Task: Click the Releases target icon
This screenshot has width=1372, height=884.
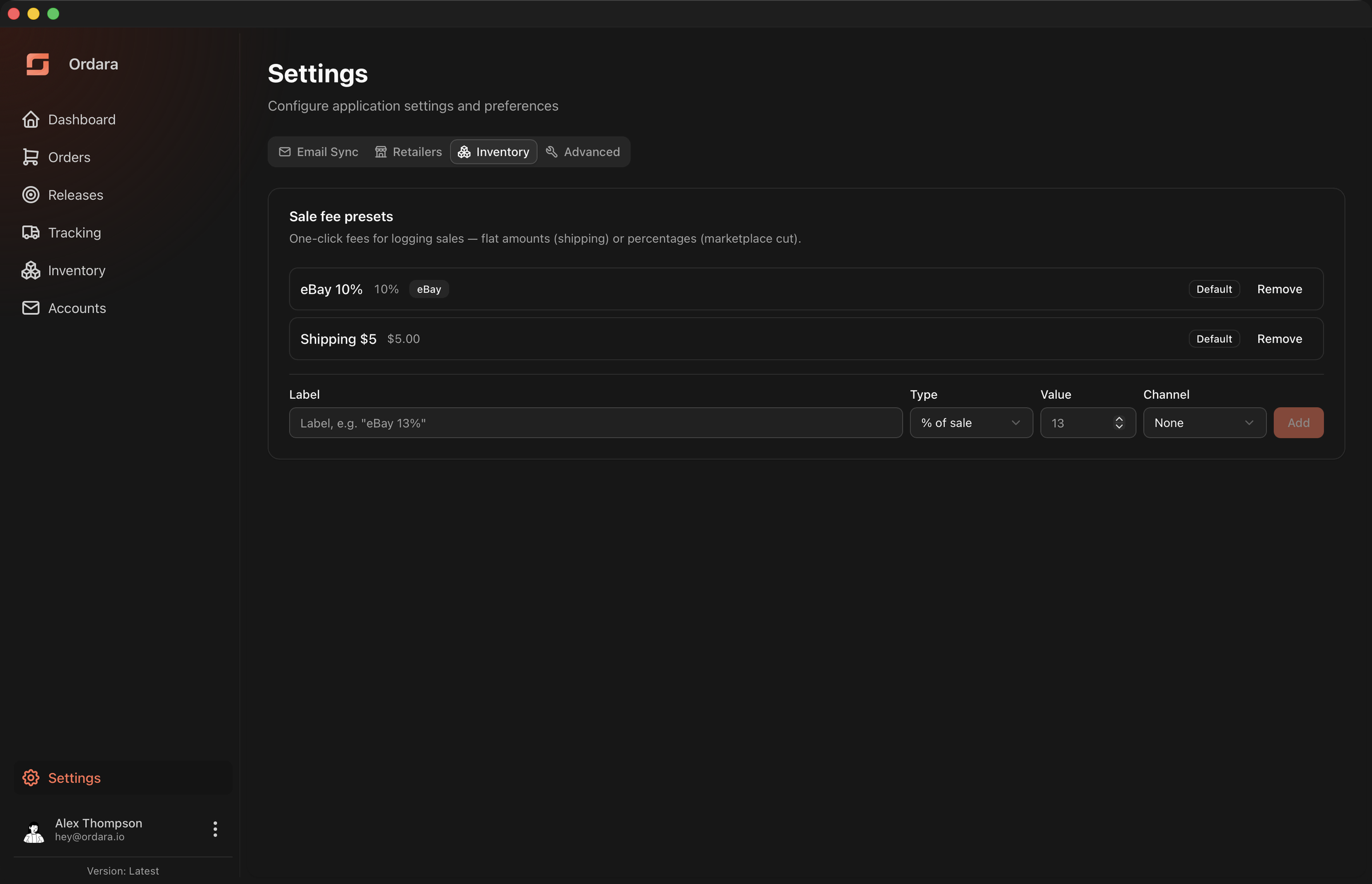Action: (30, 195)
